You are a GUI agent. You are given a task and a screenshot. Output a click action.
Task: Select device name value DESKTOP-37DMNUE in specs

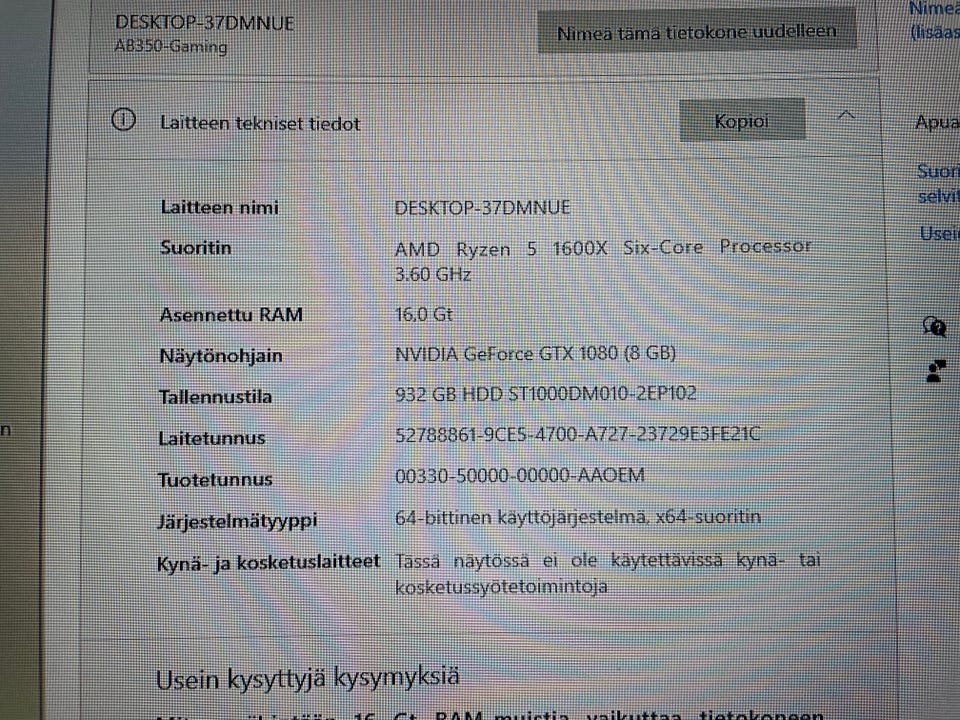point(482,208)
